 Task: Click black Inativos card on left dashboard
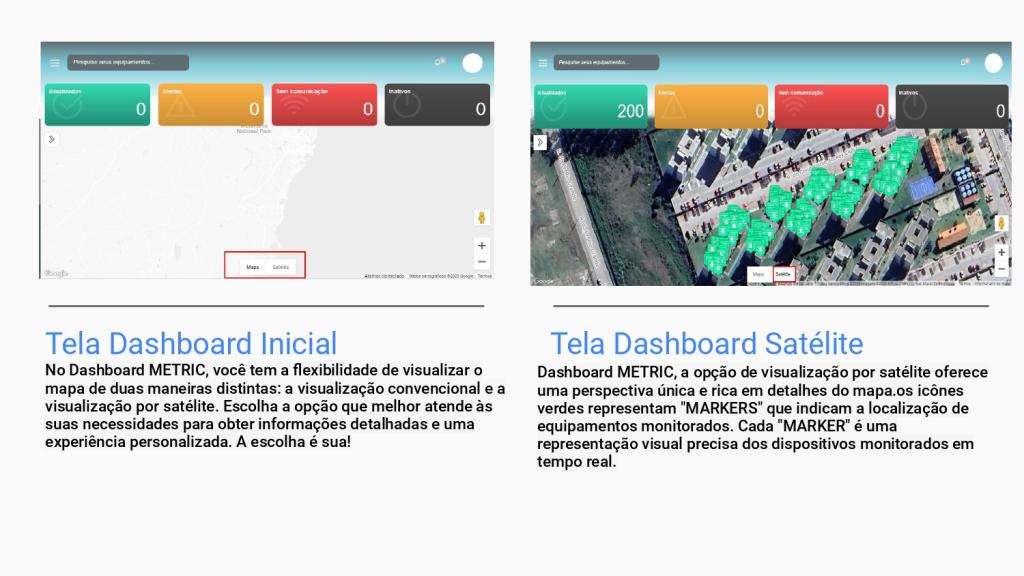pyautogui.click(x=437, y=105)
